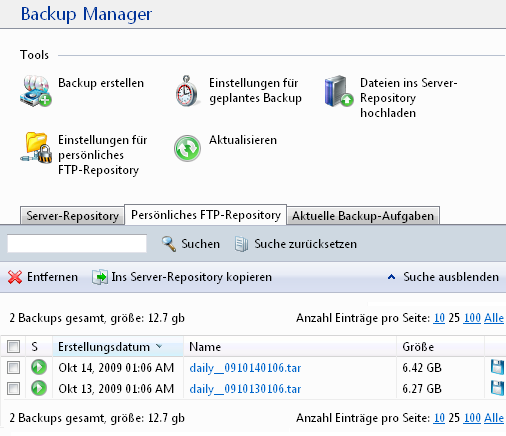Click the Aktualisieren text link
The width and height of the screenshot is (506, 436).
[243, 140]
